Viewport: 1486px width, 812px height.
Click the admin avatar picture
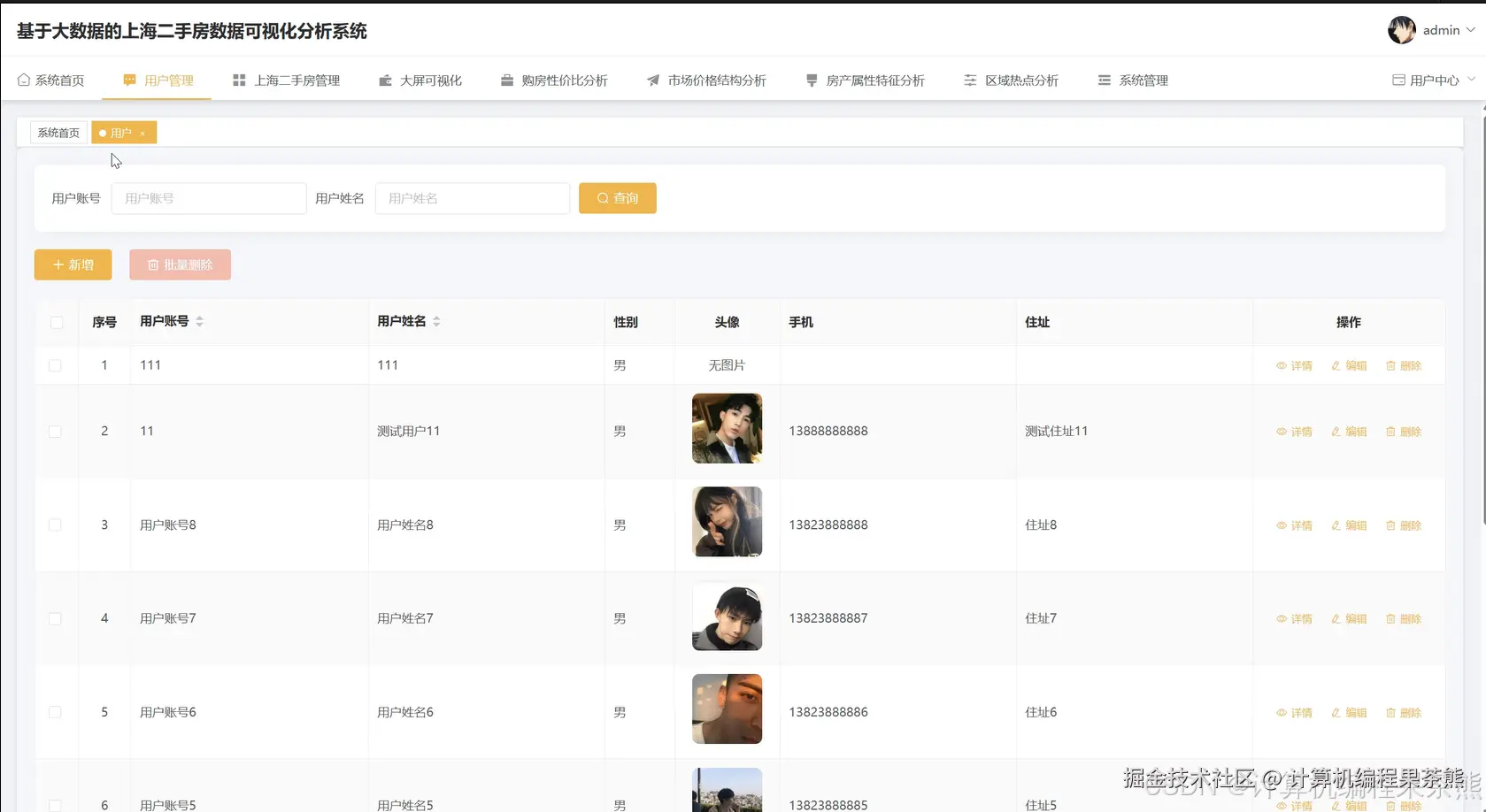(x=1402, y=30)
